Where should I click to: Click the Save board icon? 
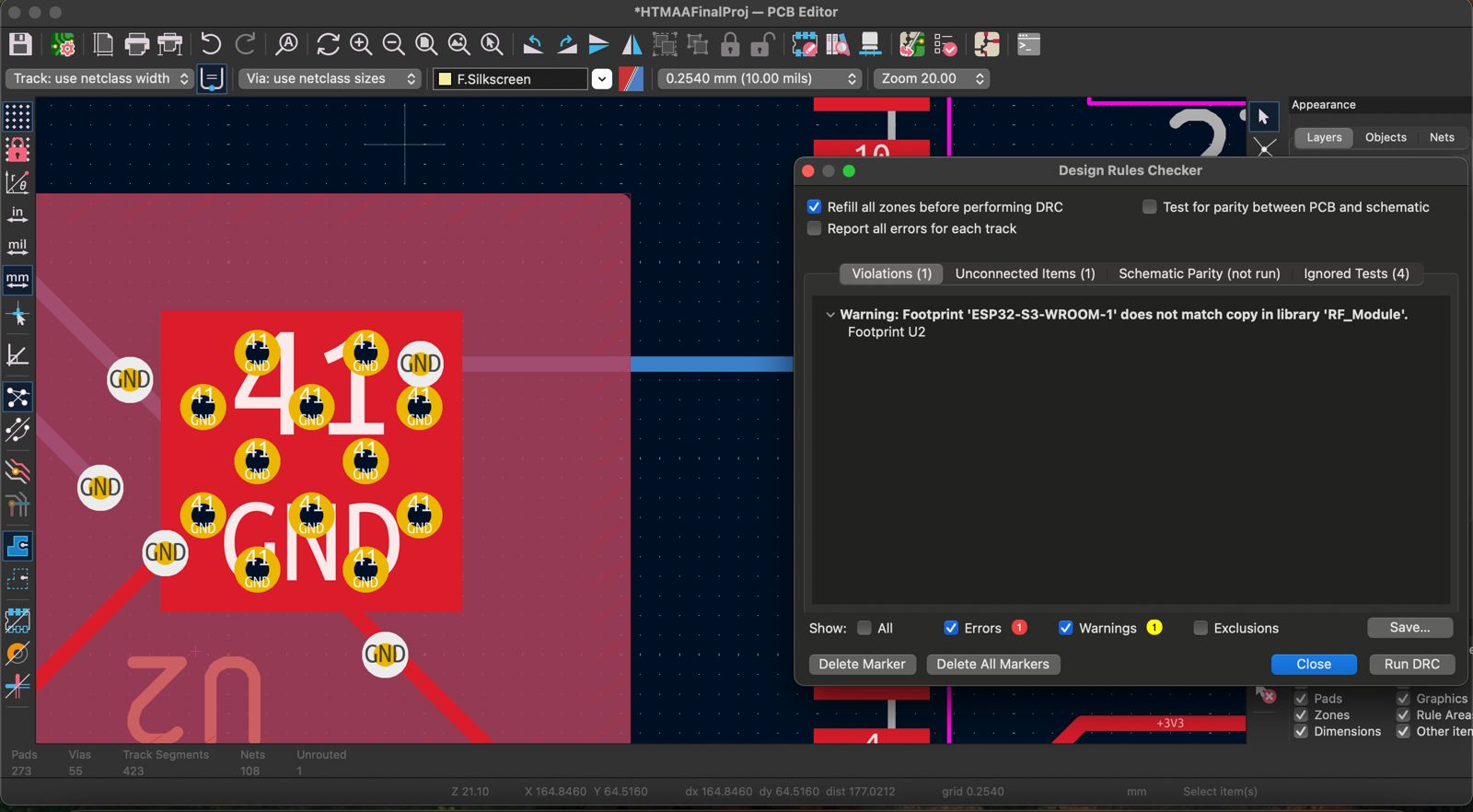tap(20, 44)
